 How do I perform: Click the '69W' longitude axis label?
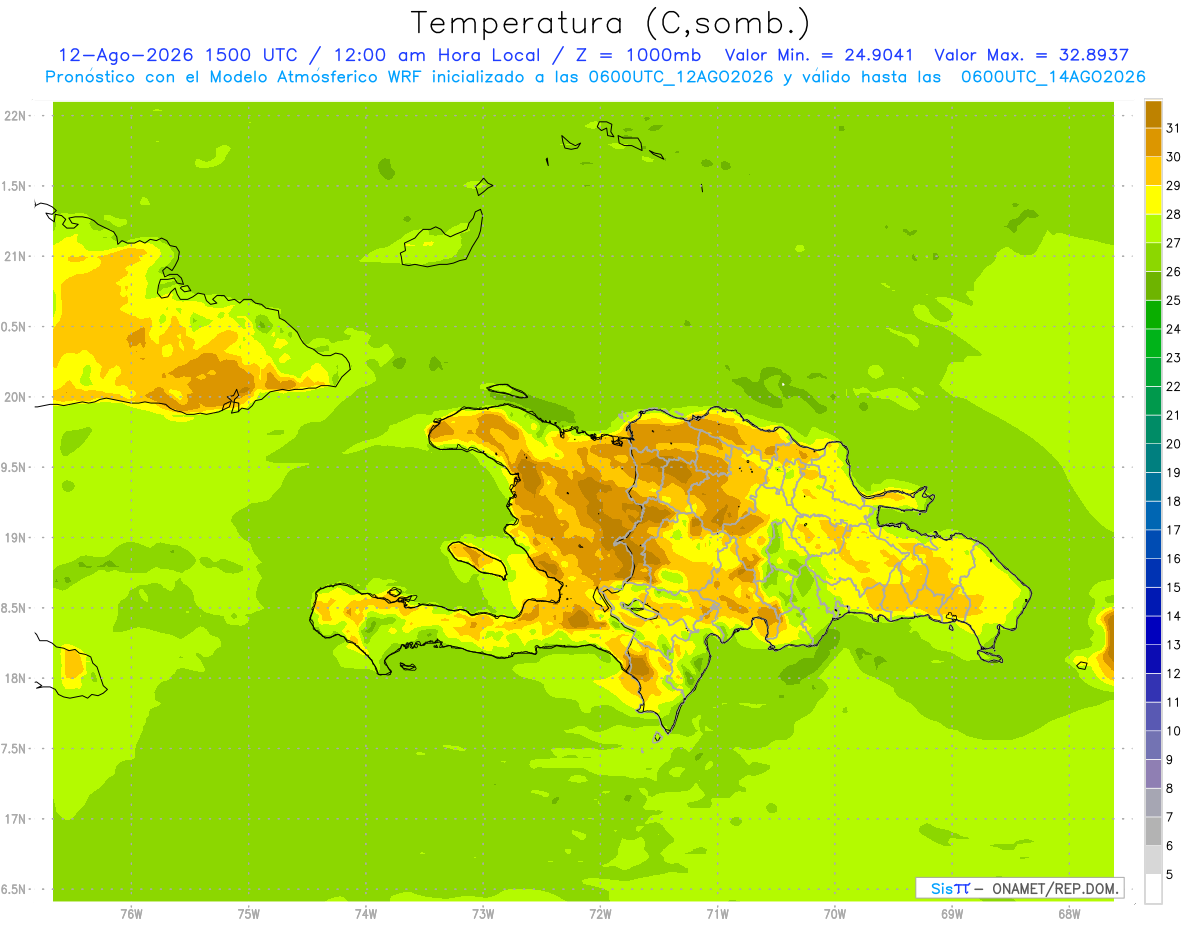952,914
